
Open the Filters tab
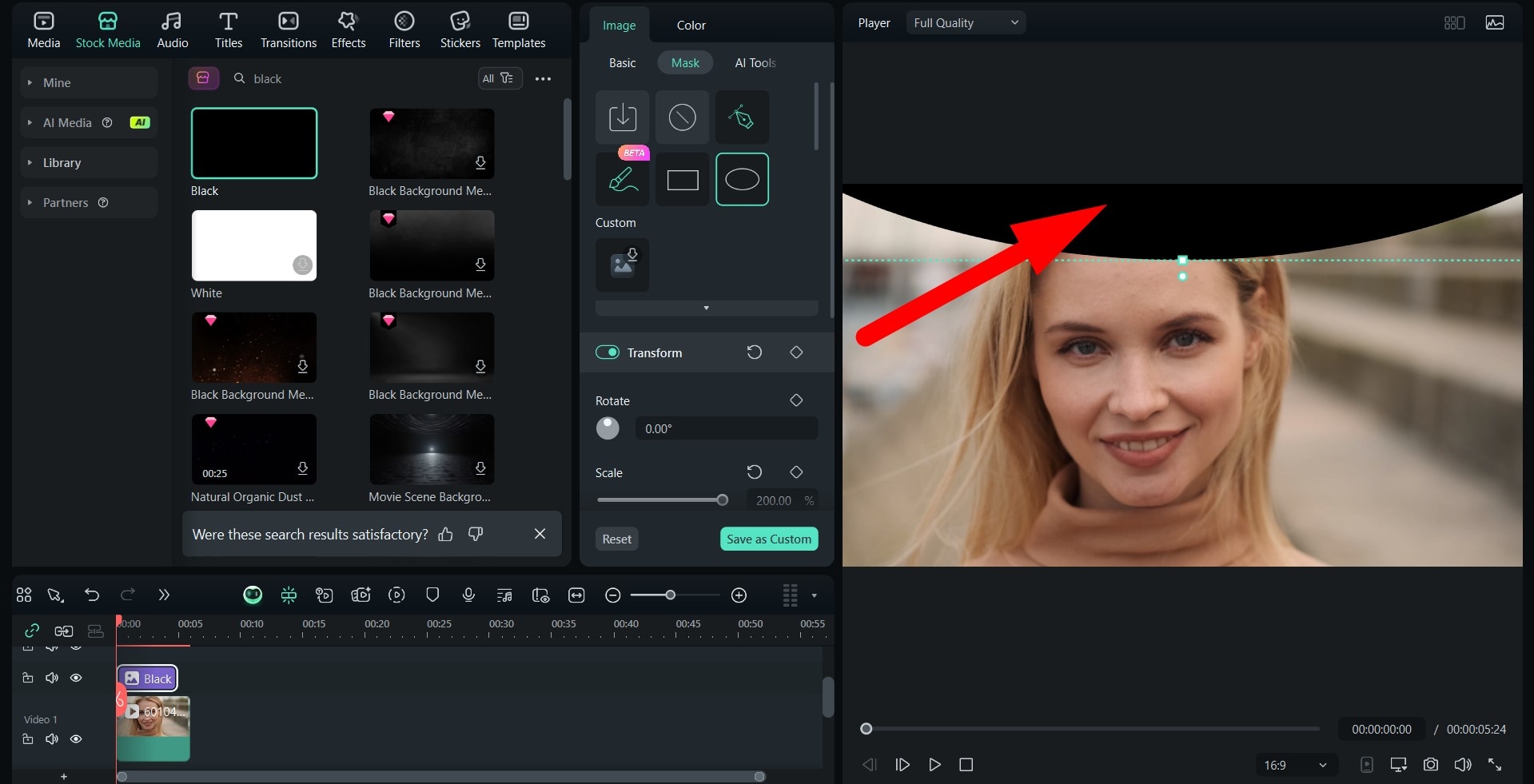pos(404,30)
